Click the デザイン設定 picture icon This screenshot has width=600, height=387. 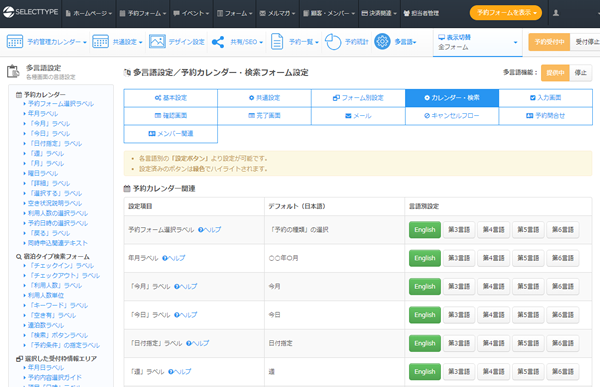(157, 41)
